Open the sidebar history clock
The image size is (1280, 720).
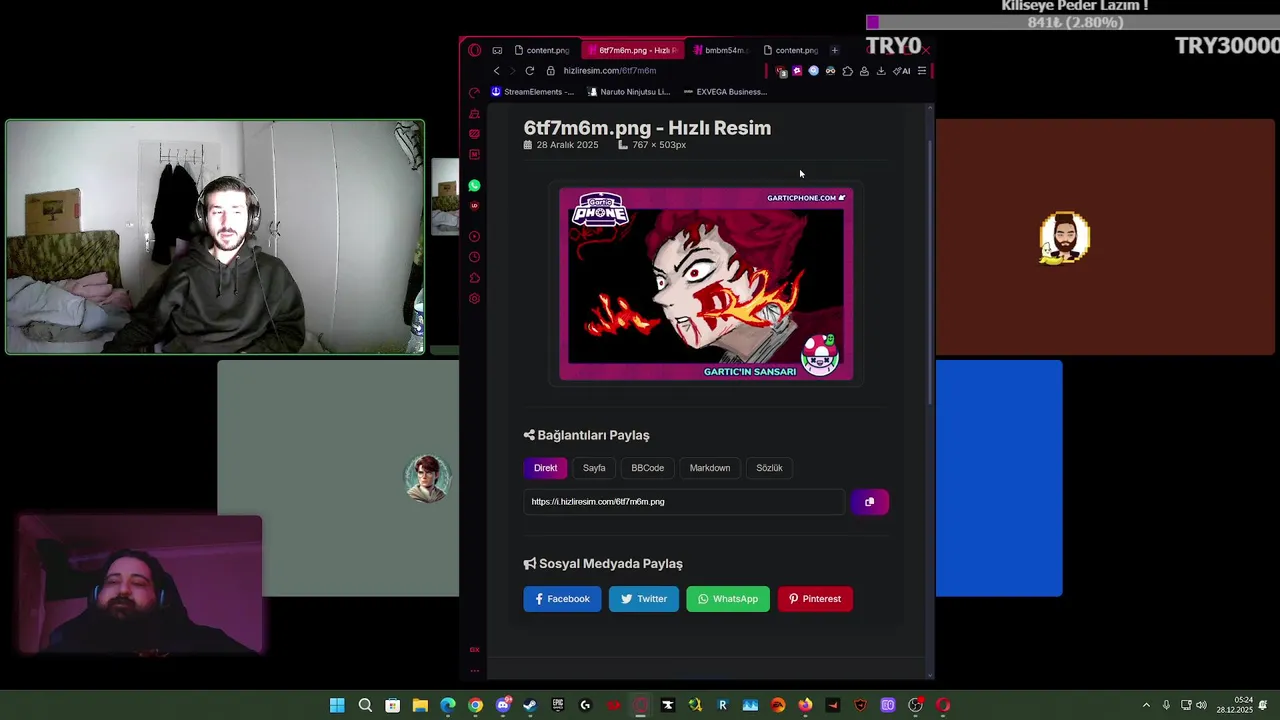tap(474, 257)
